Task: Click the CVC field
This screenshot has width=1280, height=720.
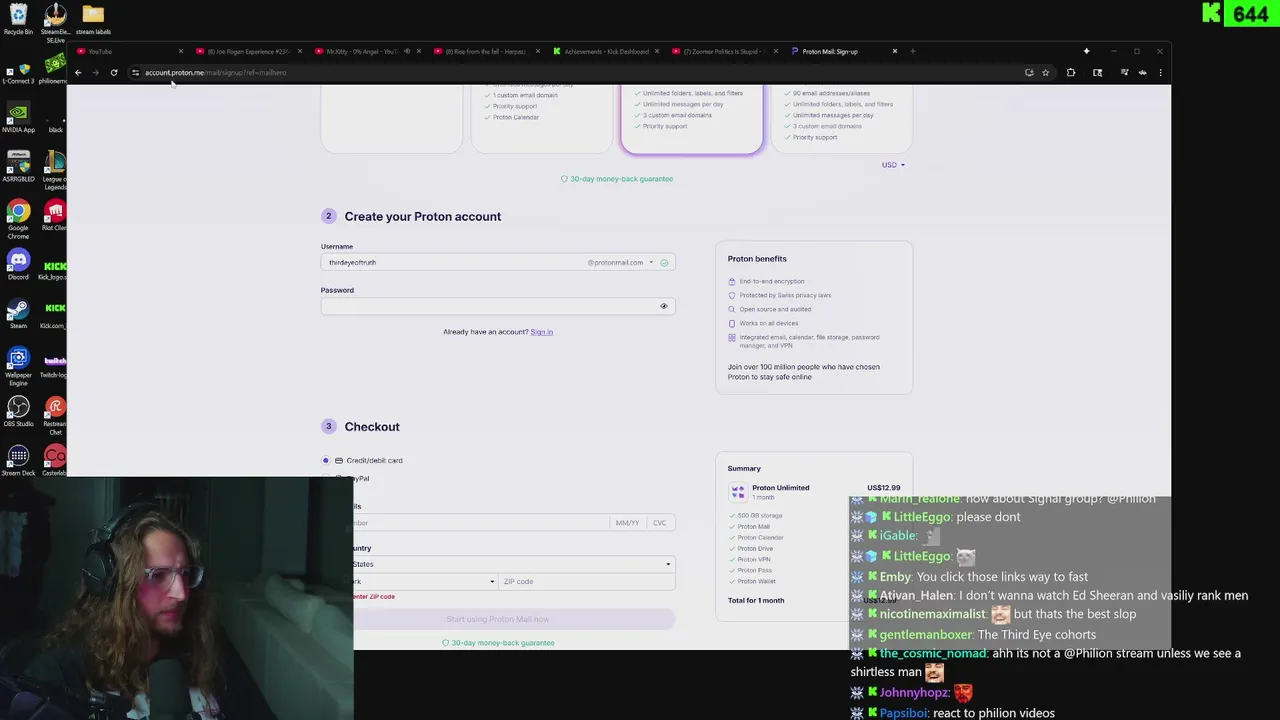Action: pos(659,523)
